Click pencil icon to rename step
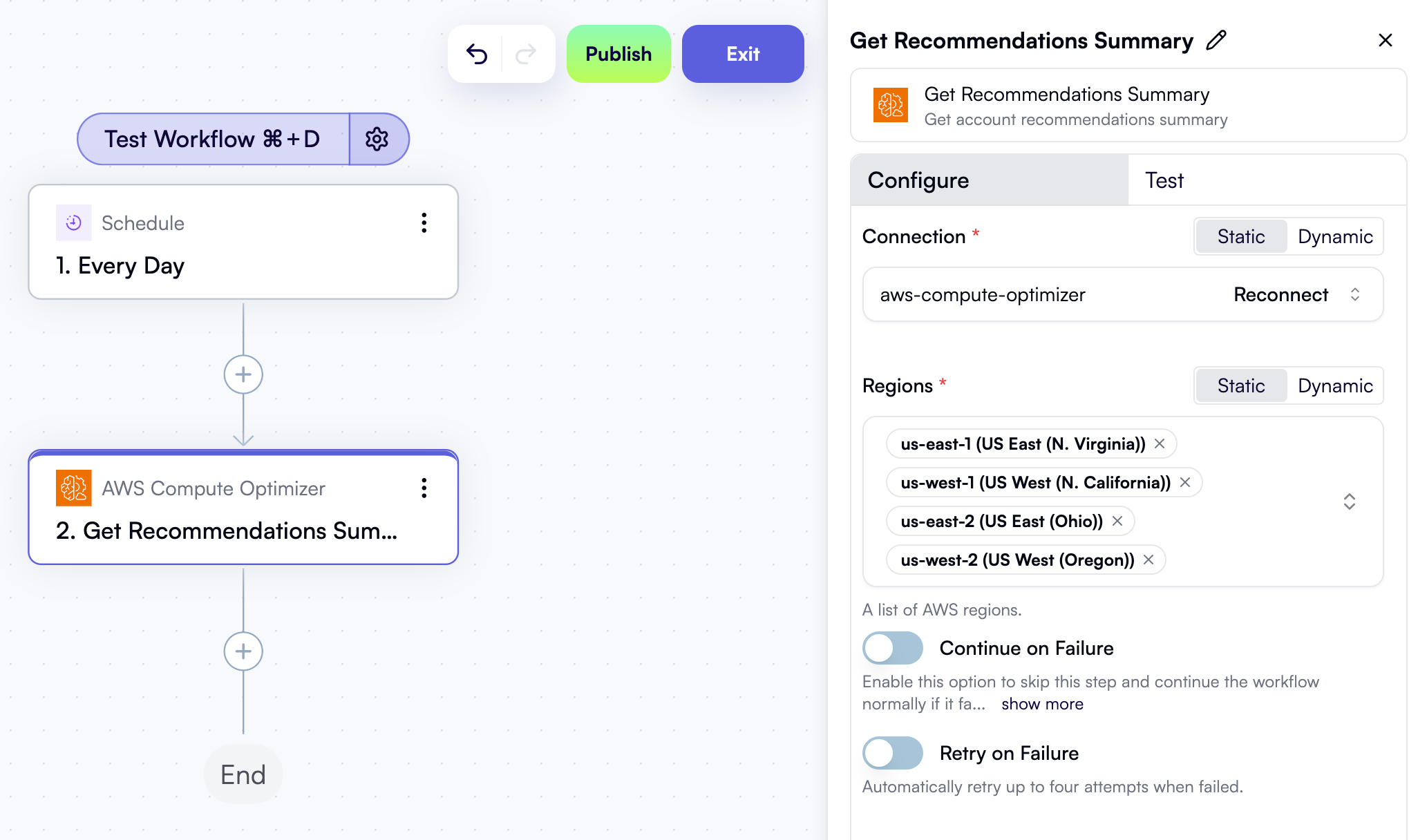 click(1216, 41)
